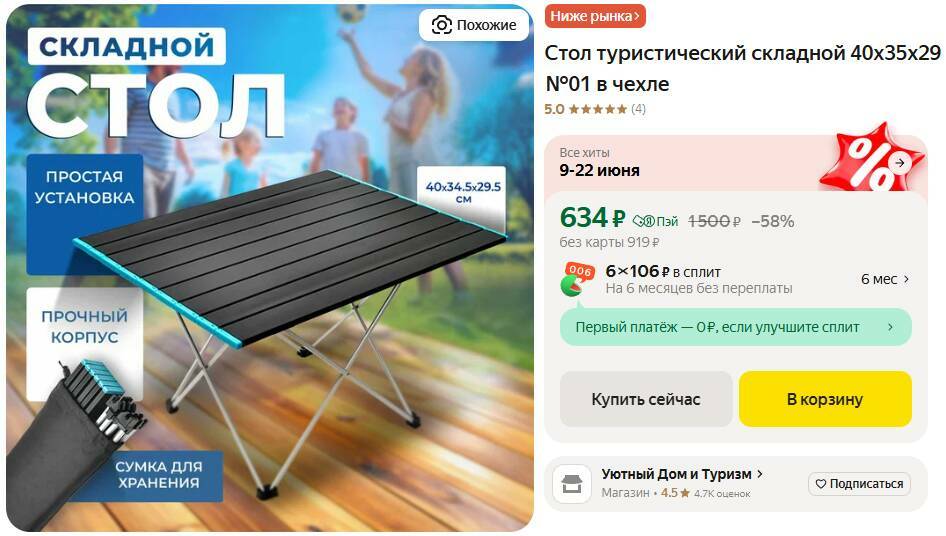The image size is (946, 536).
Task: Click the Split plan icon with the 006 badge
Action: coord(578,279)
